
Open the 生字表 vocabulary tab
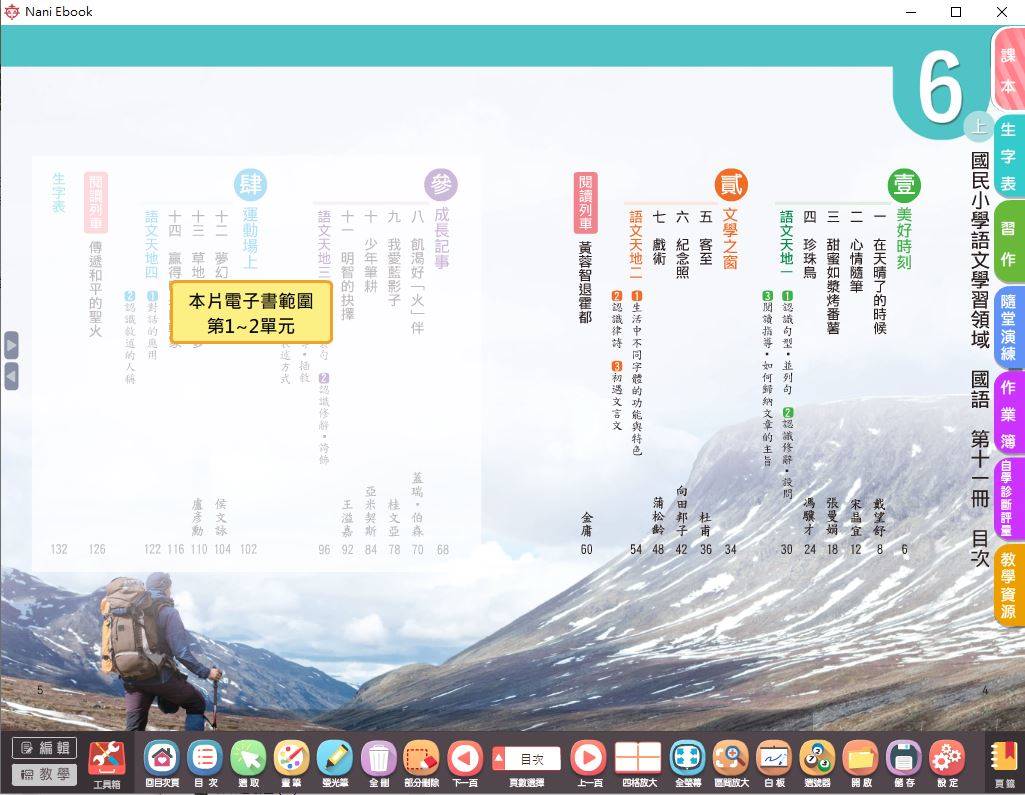(x=1009, y=157)
